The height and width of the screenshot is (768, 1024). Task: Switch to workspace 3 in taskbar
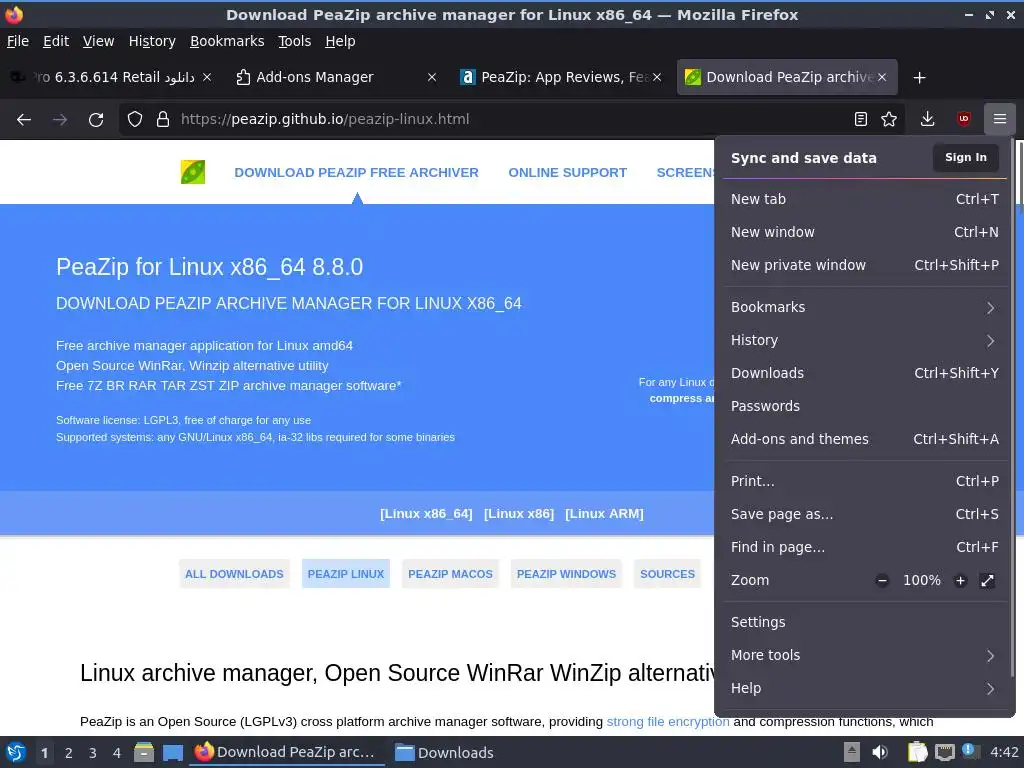pos(93,753)
